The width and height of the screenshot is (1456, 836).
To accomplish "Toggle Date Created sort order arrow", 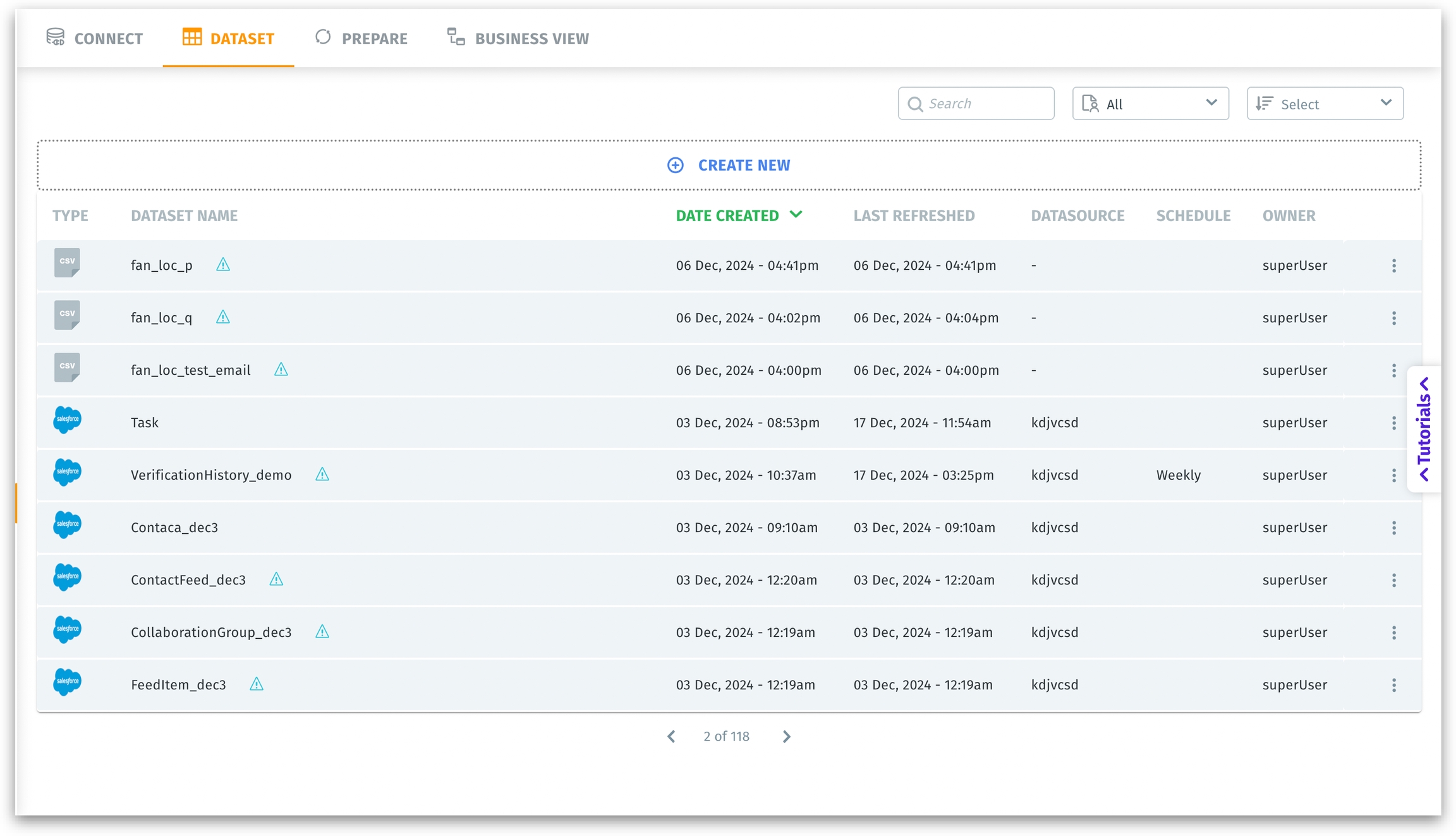I will [x=796, y=215].
